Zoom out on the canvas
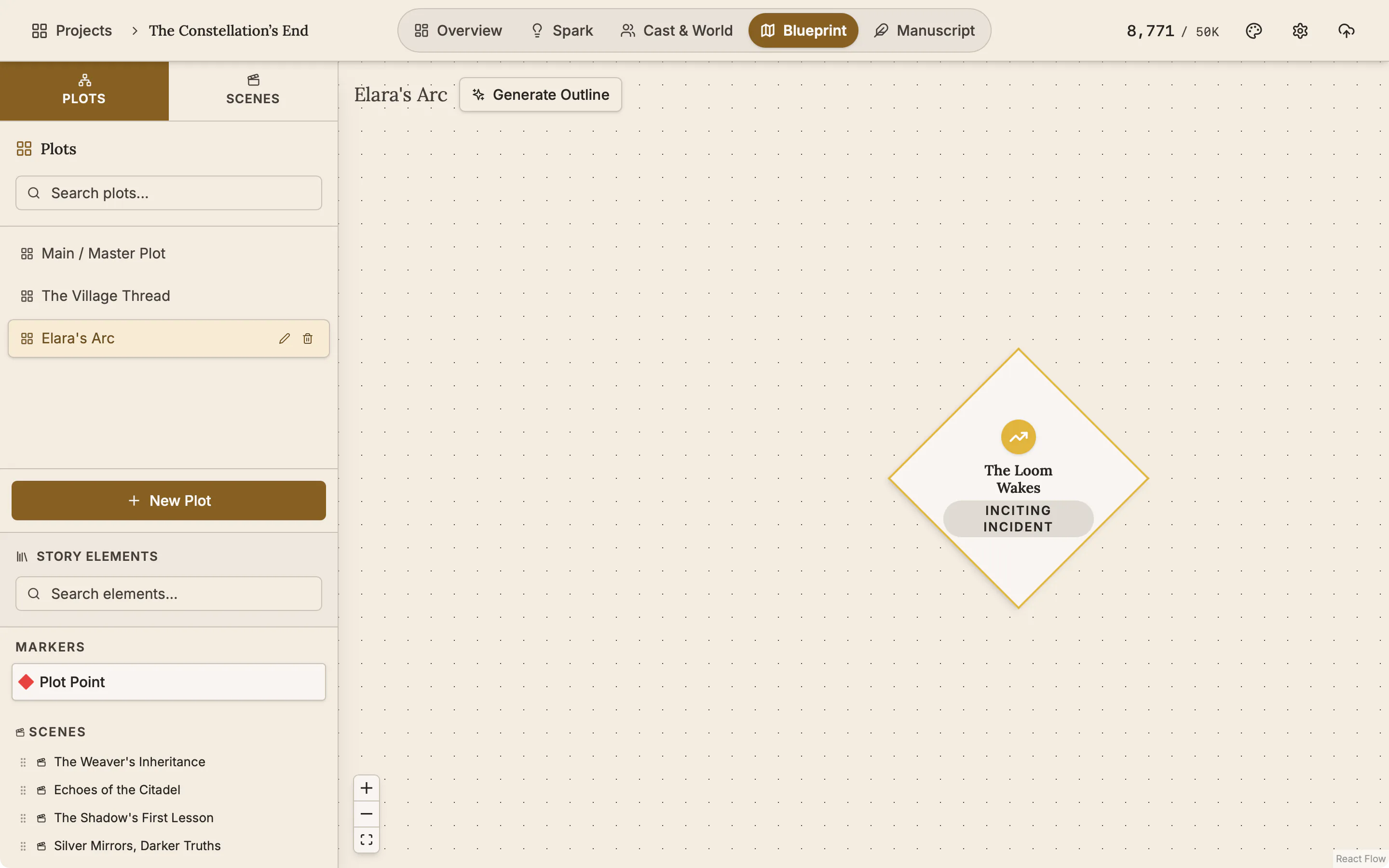This screenshot has width=1389, height=868. click(x=366, y=814)
